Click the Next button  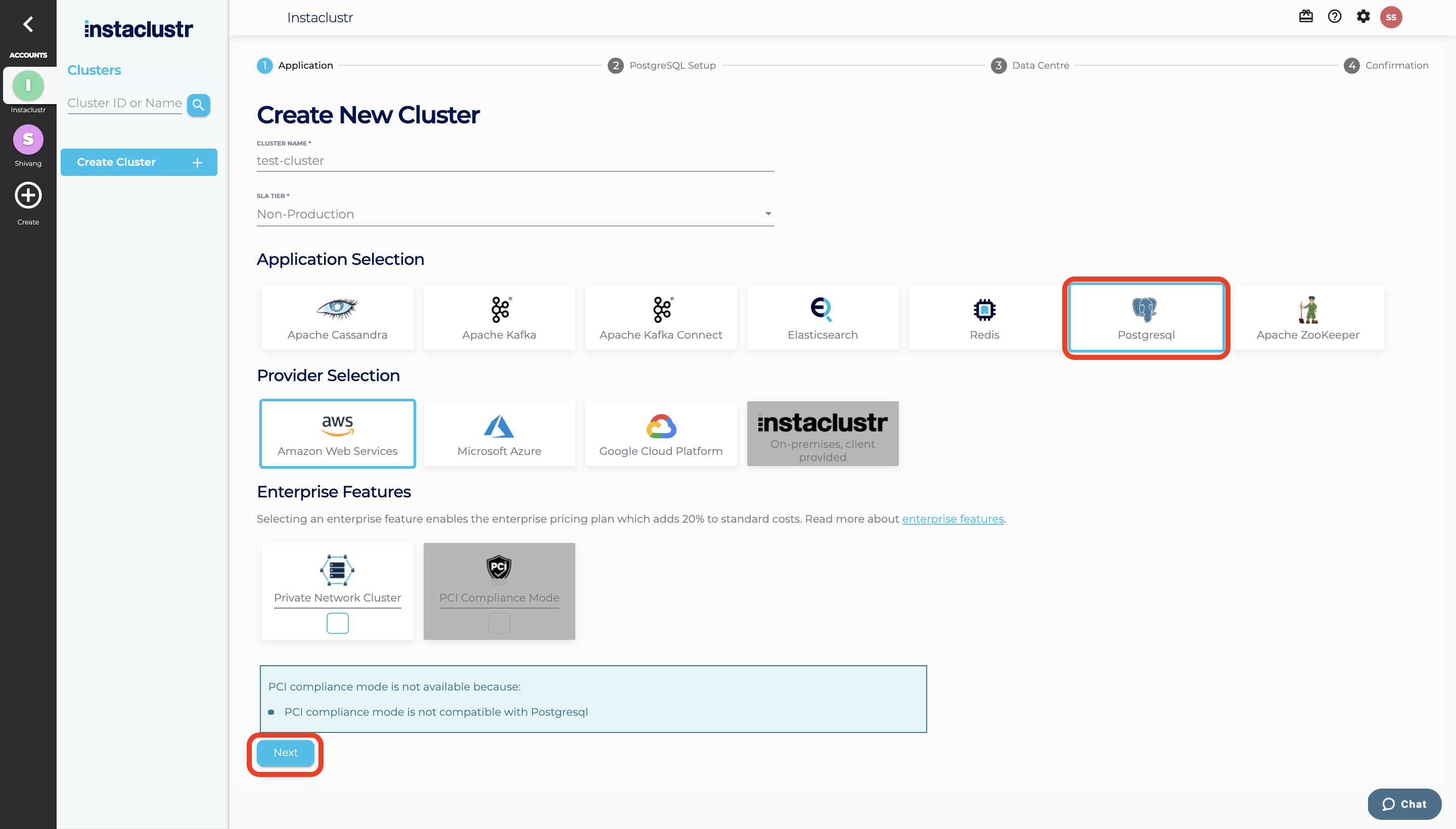coord(285,752)
